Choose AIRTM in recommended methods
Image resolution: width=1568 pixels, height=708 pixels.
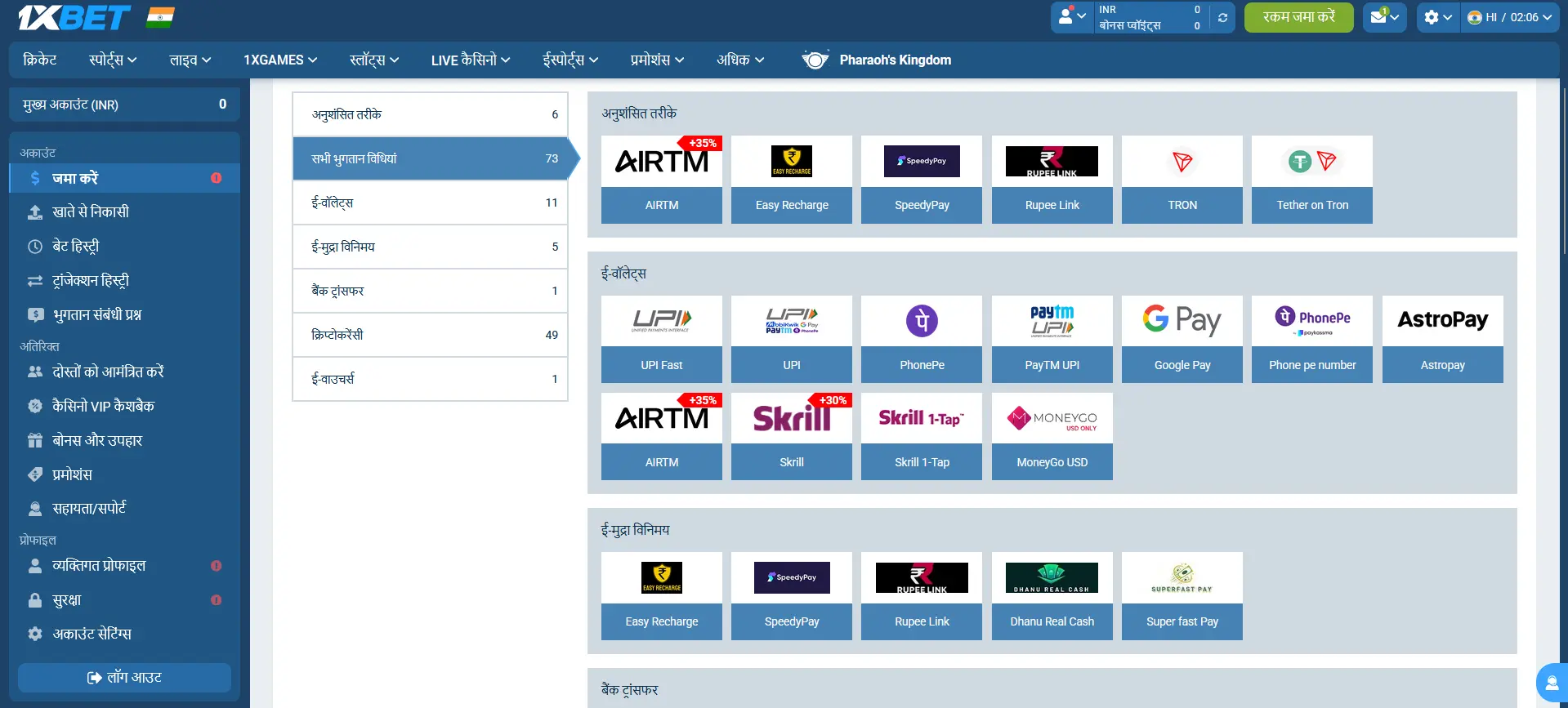coord(662,180)
